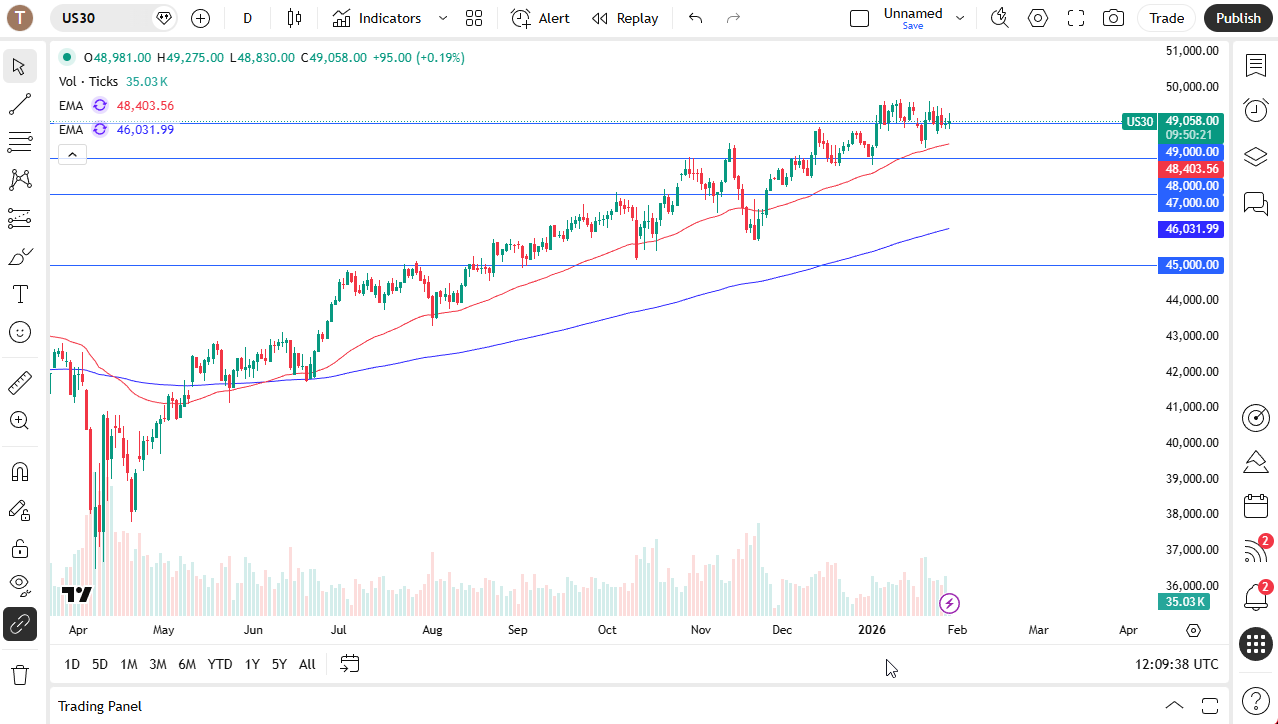
Task: Create a new Alert
Action: tap(541, 18)
